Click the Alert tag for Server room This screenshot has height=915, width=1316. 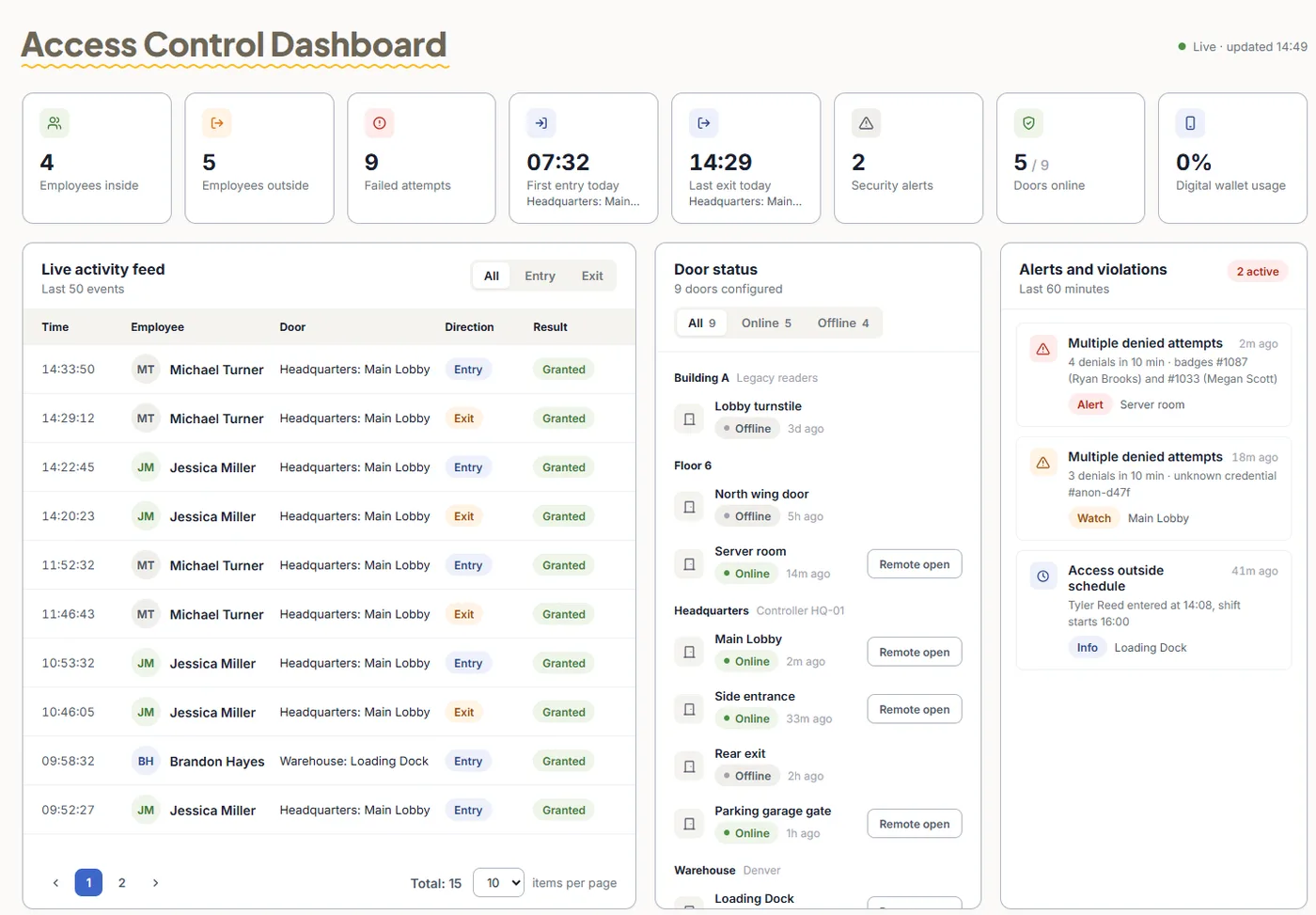tap(1090, 404)
